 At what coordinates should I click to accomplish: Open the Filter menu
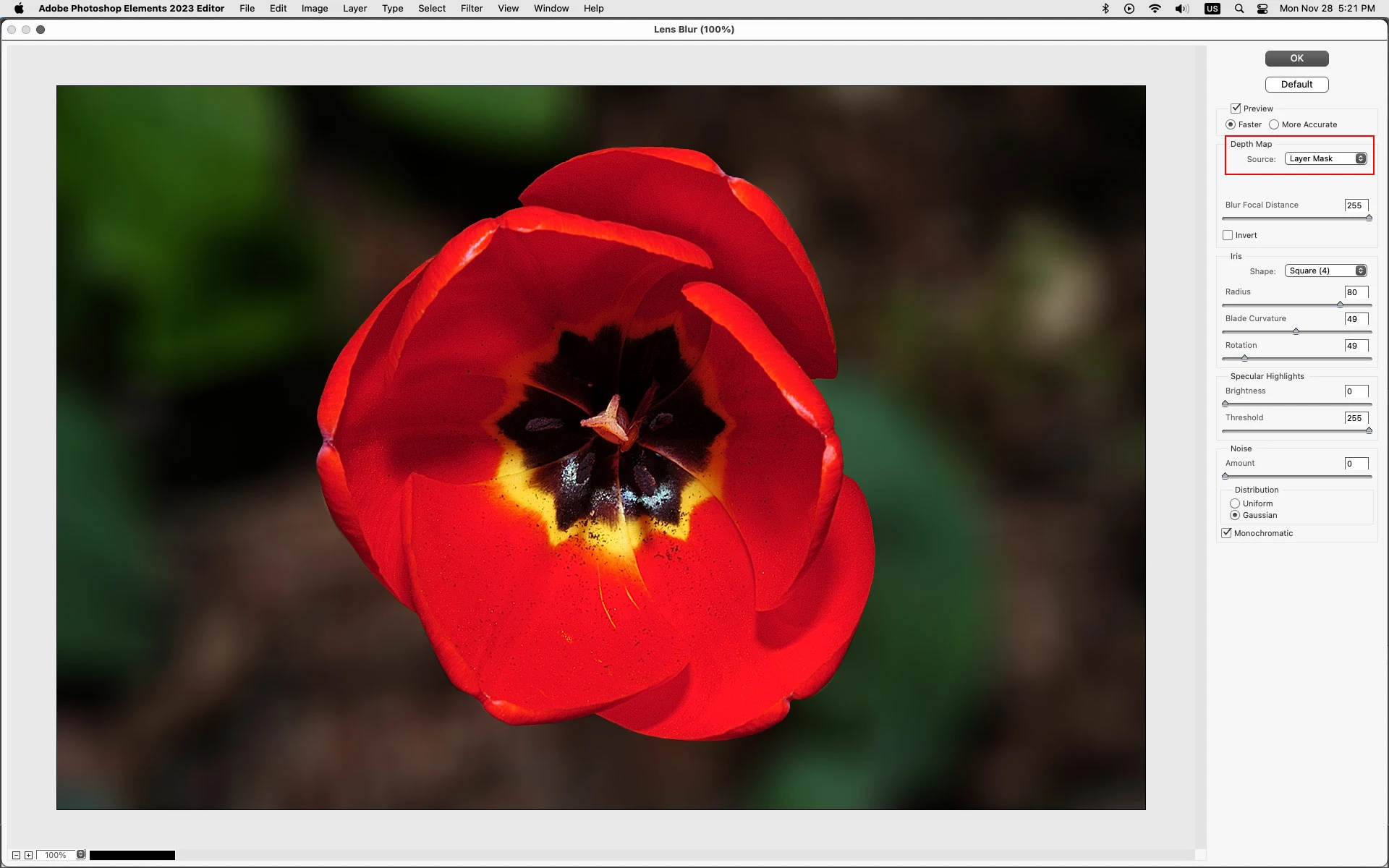coord(471,9)
